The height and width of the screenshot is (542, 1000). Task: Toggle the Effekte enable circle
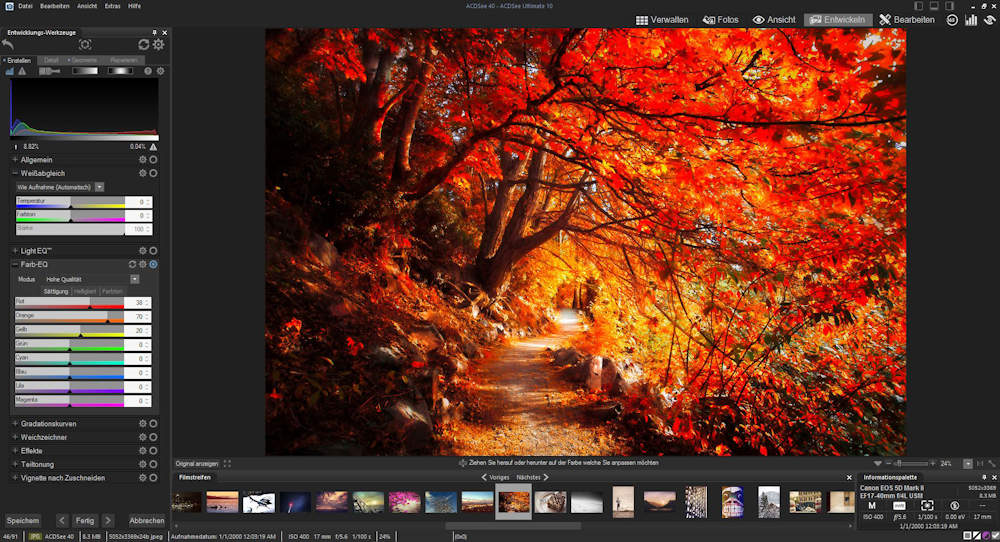[x=153, y=451]
